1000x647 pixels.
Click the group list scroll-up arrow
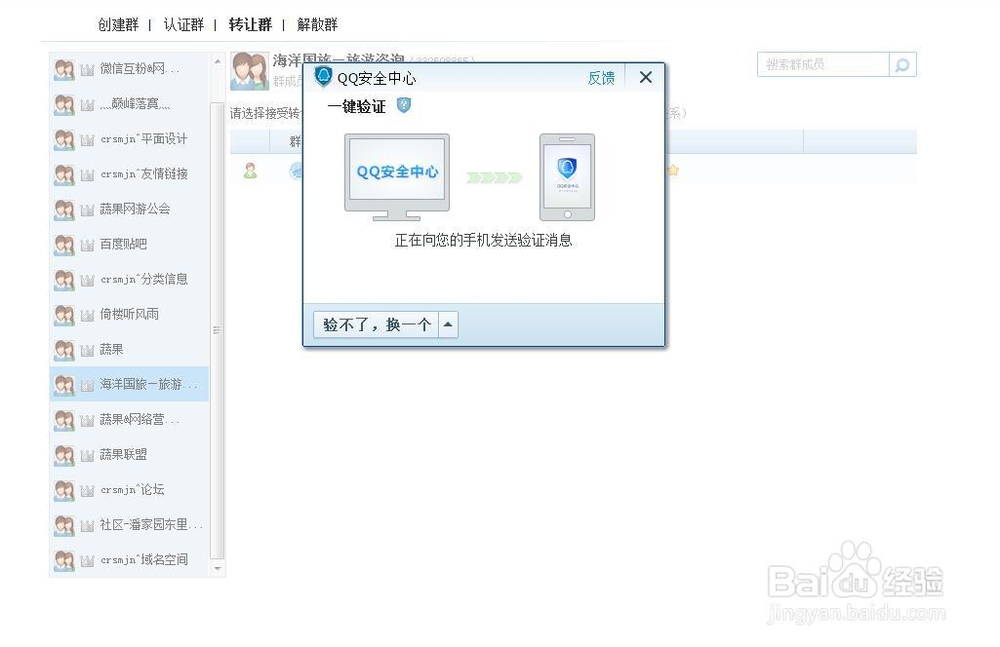pyautogui.click(x=217, y=61)
